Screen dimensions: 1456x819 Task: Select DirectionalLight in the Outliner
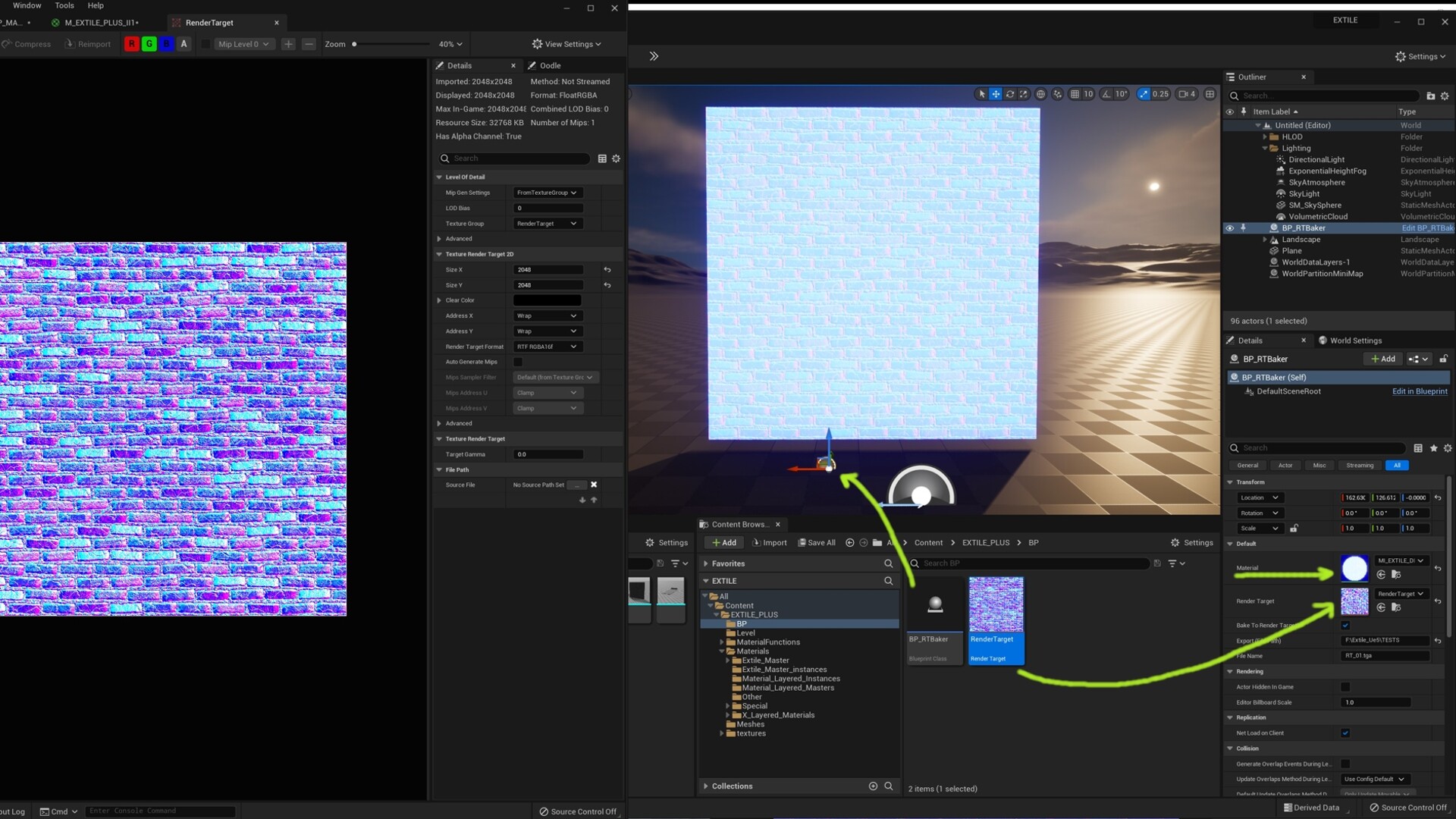(x=1316, y=159)
